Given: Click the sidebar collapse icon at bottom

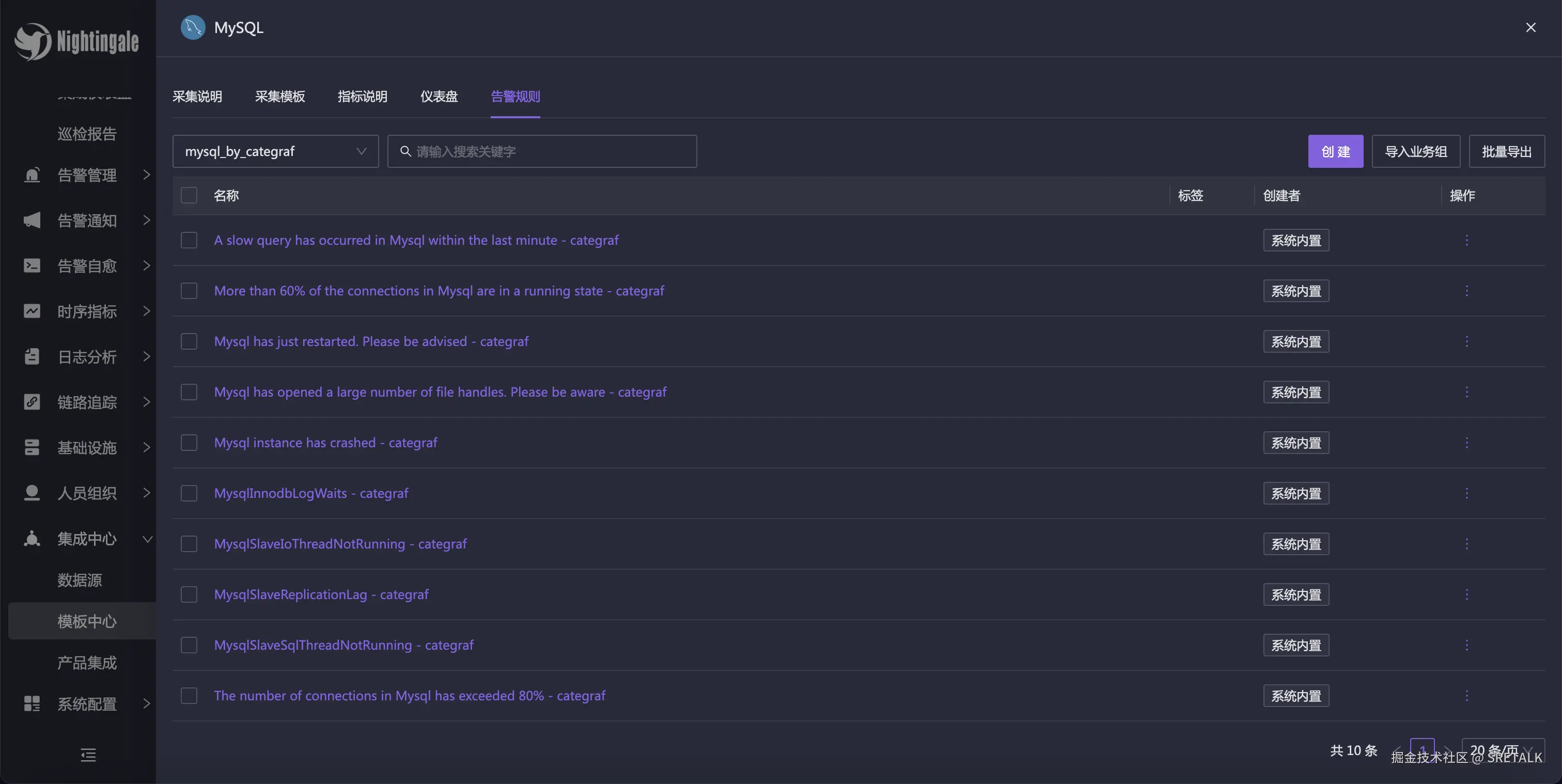Looking at the screenshot, I should point(88,755).
